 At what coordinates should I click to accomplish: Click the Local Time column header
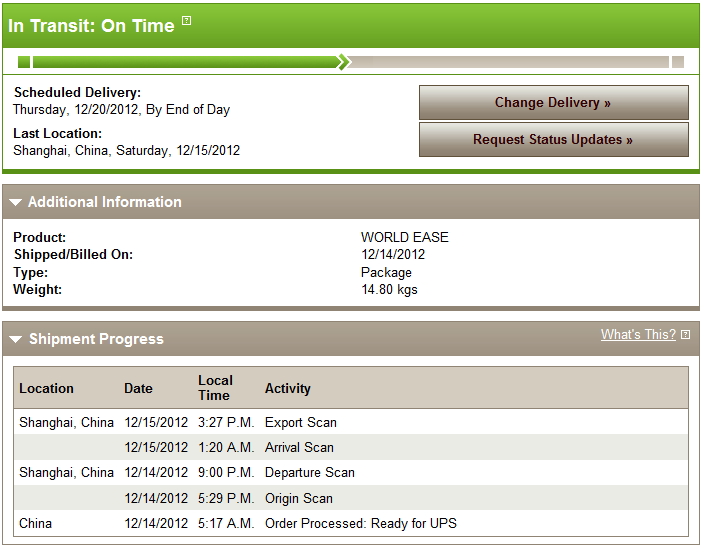tap(215, 388)
